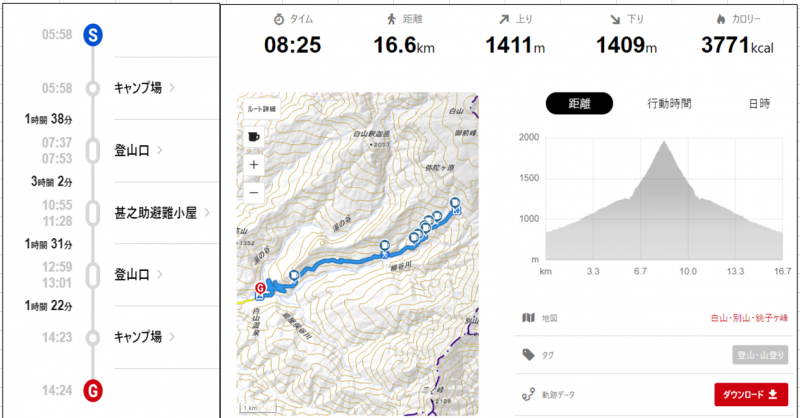800x418 pixels.
Task: Open the 白山・別山・銚子ヶ峰 map link
Action: [749, 318]
